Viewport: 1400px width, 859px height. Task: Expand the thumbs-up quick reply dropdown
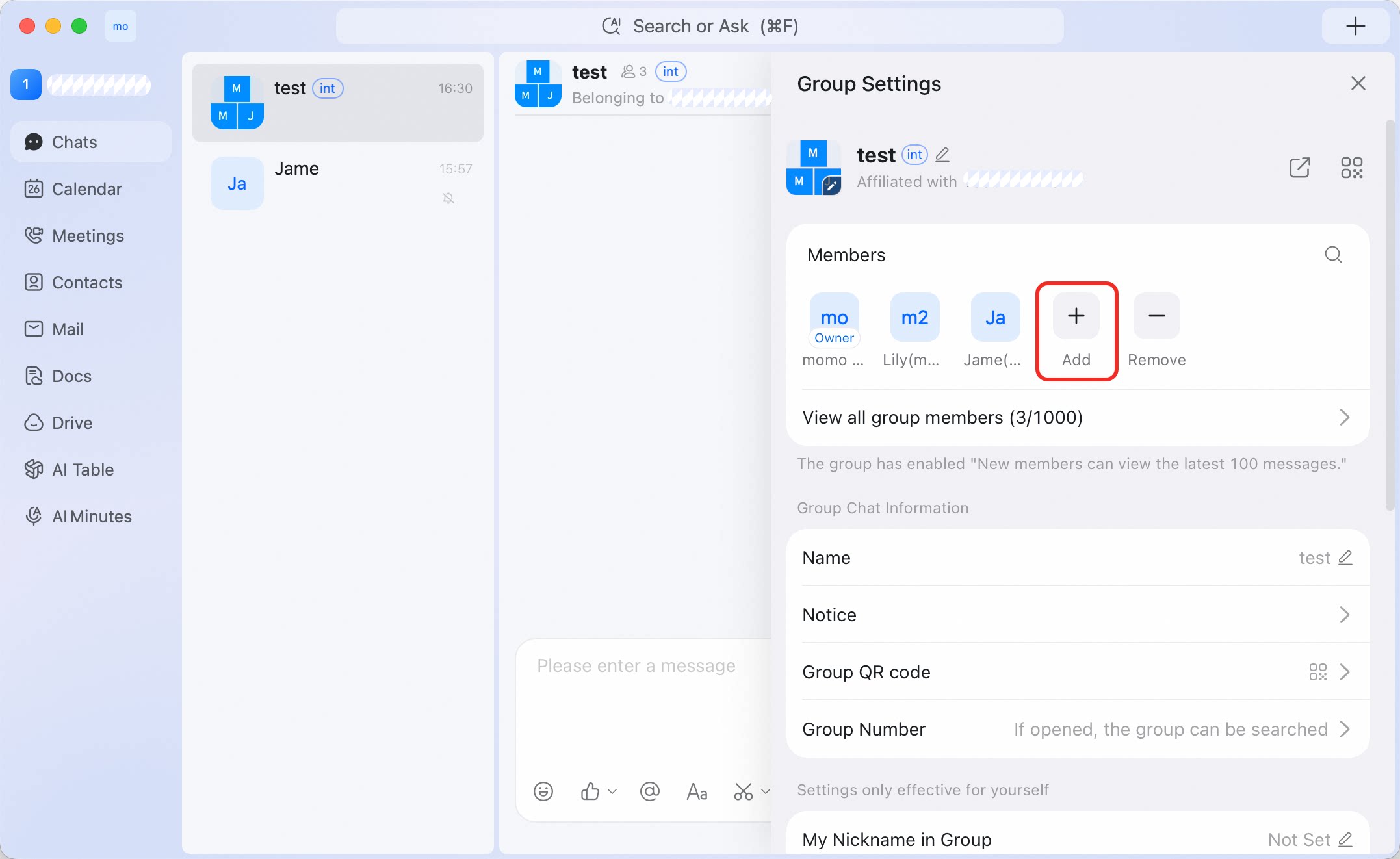click(x=612, y=791)
